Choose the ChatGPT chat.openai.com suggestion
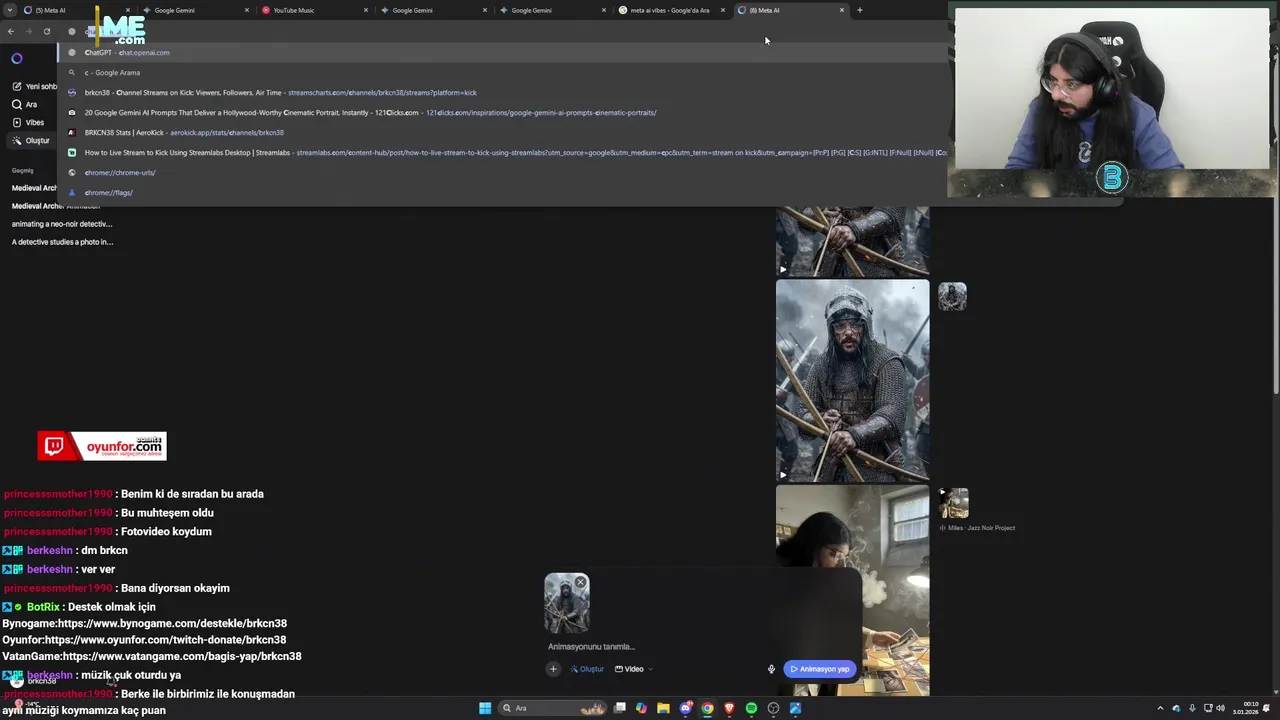The image size is (1280, 720). 502,52
